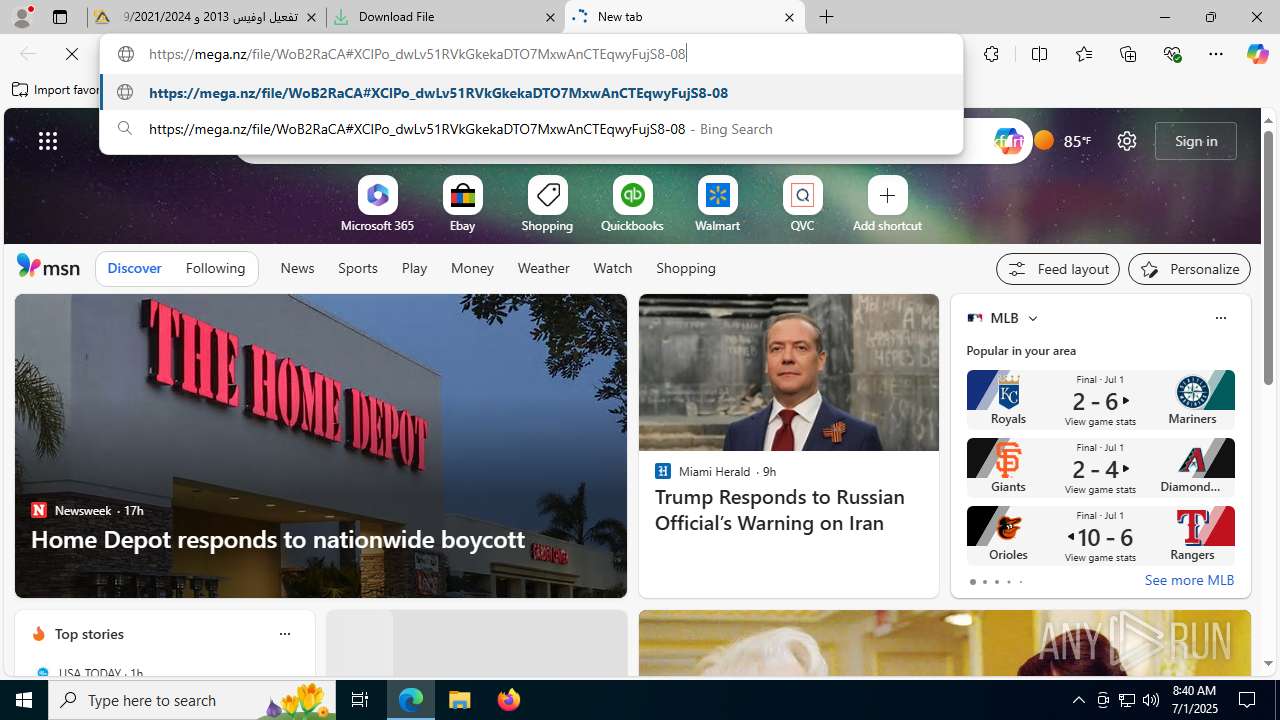The height and width of the screenshot is (720, 1280).
Task: Click the address bar URL field
Action: (531, 54)
